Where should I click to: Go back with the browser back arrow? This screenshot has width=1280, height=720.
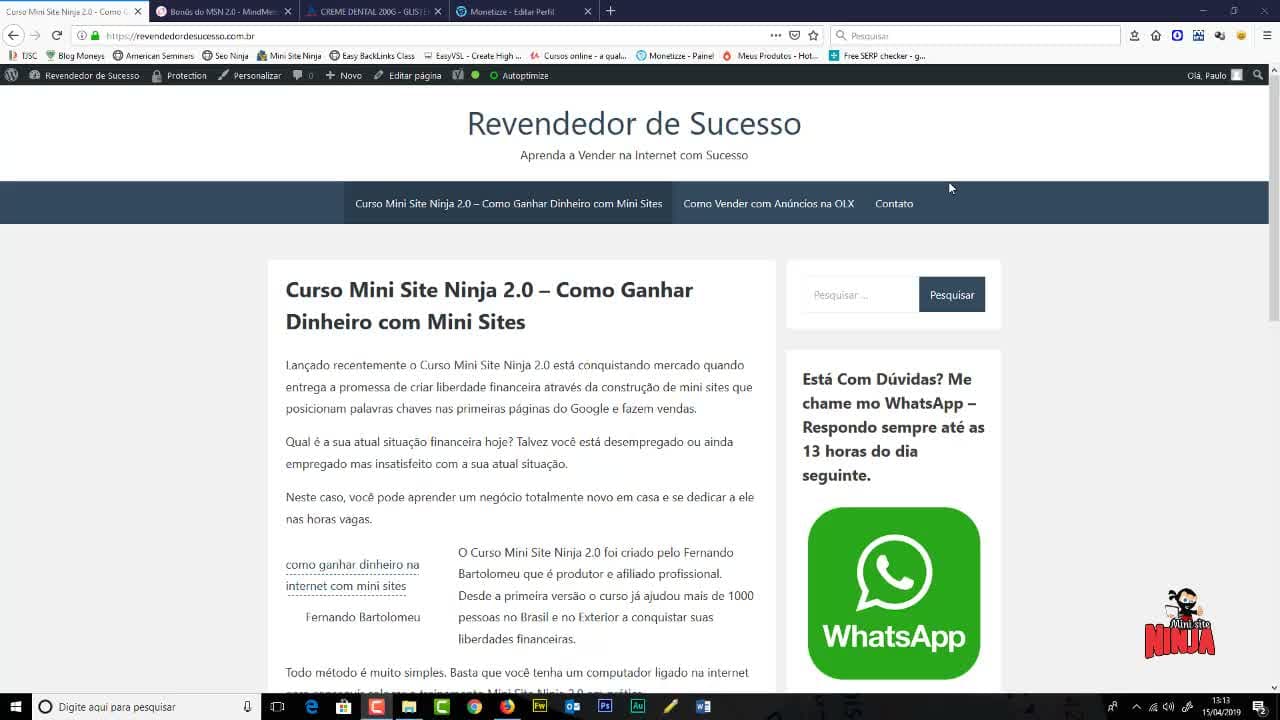[13, 35]
